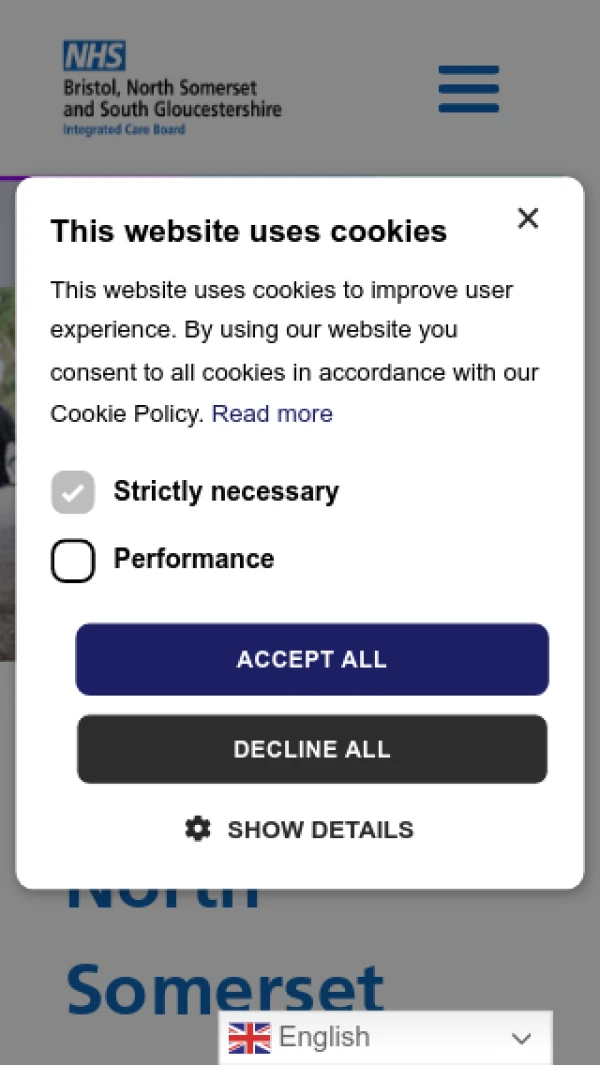Click the UK flag icon
This screenshot has width=600, height=1065.
[x=249, y=1038]
